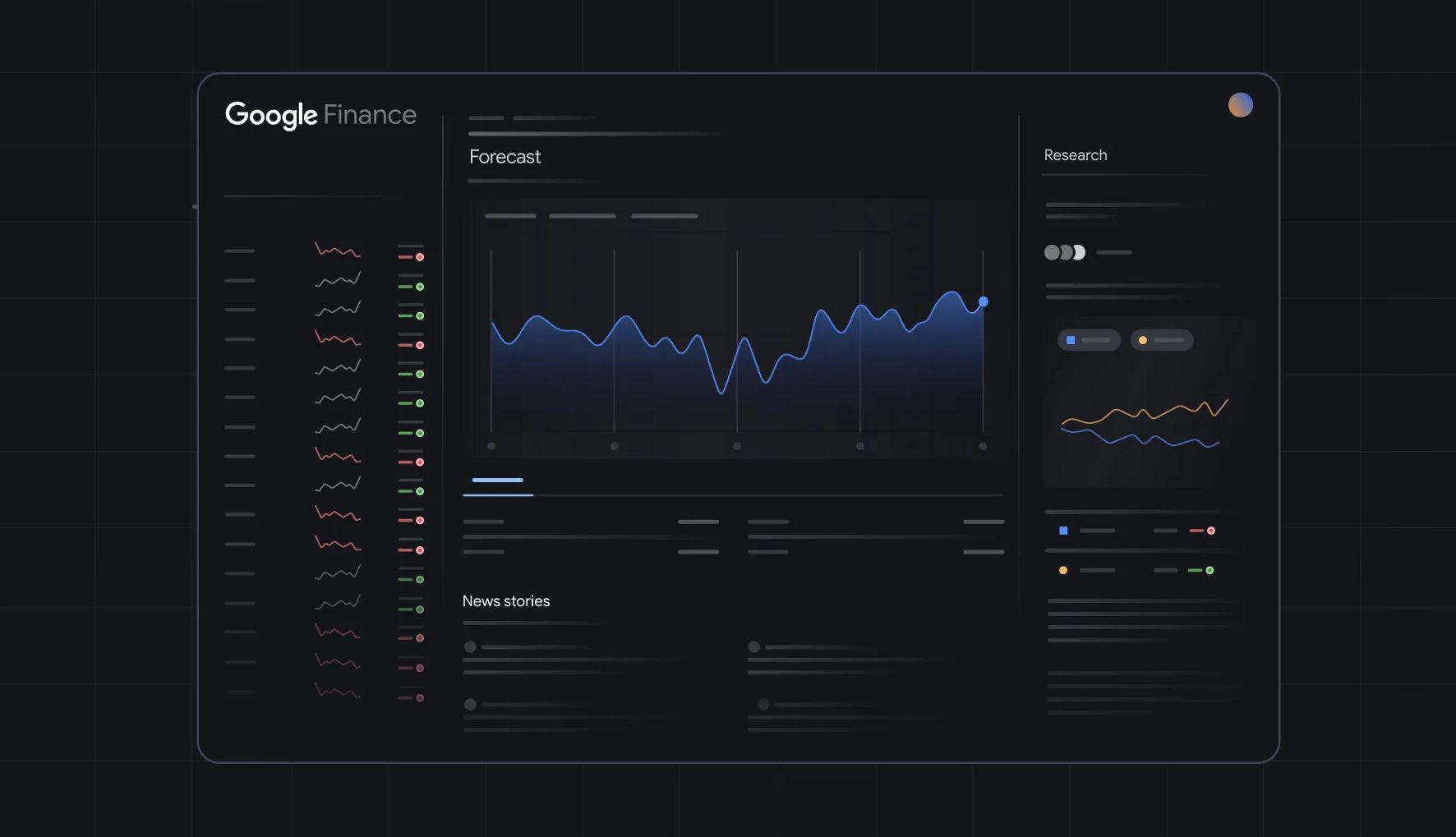Click the middle timeline dot below the forecast chart
This screenshot has height=837, width=1456.
pyautogui.click(x=737, y=446)
